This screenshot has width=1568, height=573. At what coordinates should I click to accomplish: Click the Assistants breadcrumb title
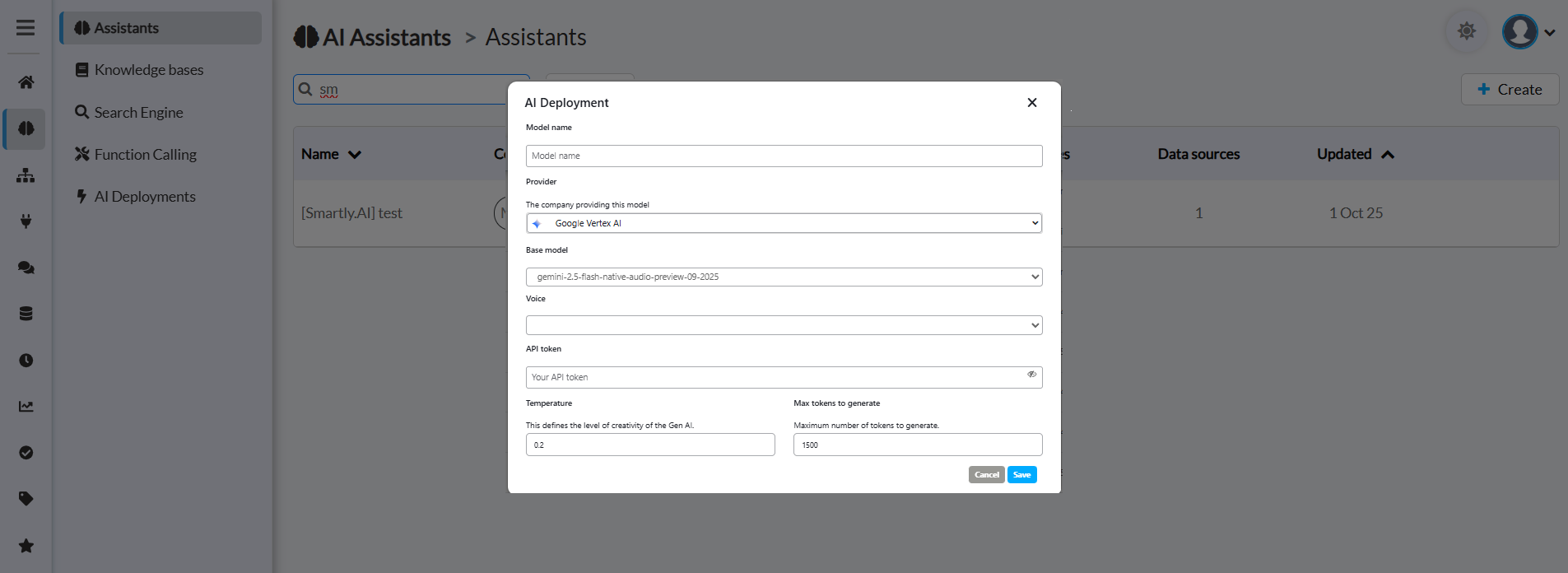(x=536, y=37)
